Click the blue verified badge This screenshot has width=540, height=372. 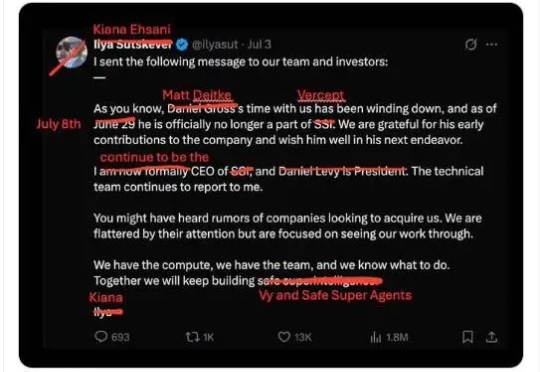tap(182, 44)
